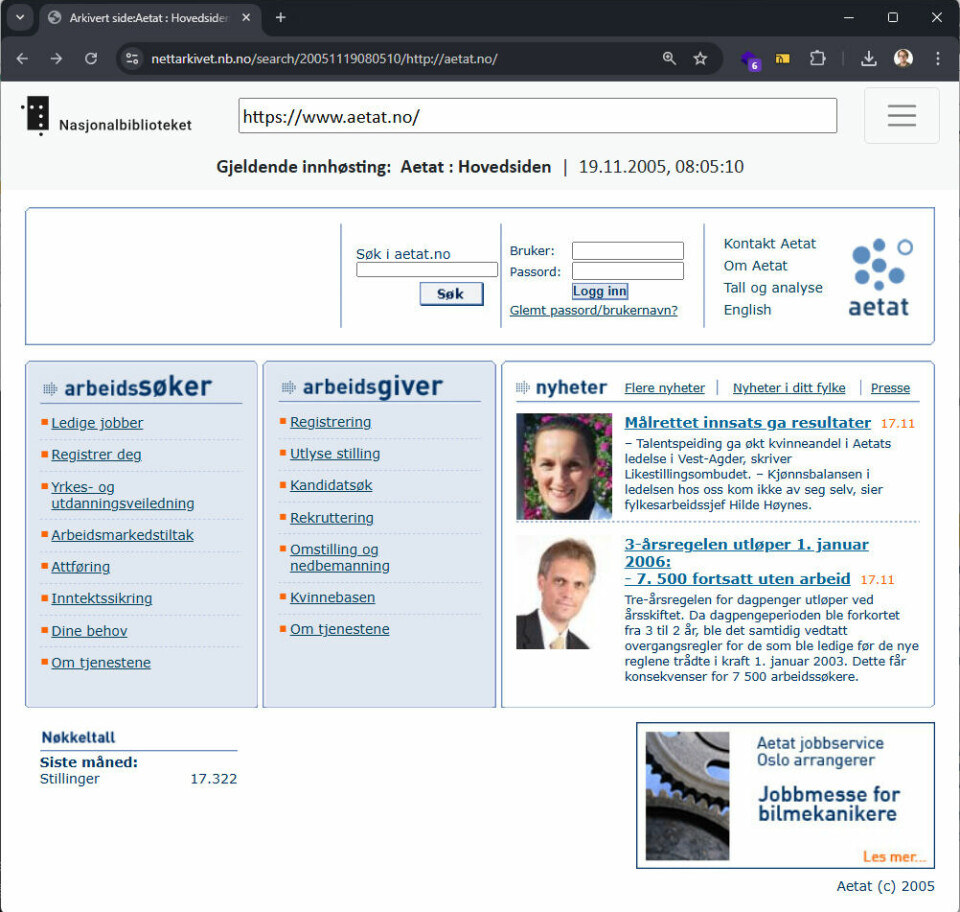
Task: Bookmark this page with star icon
Action: click(700, 59)
